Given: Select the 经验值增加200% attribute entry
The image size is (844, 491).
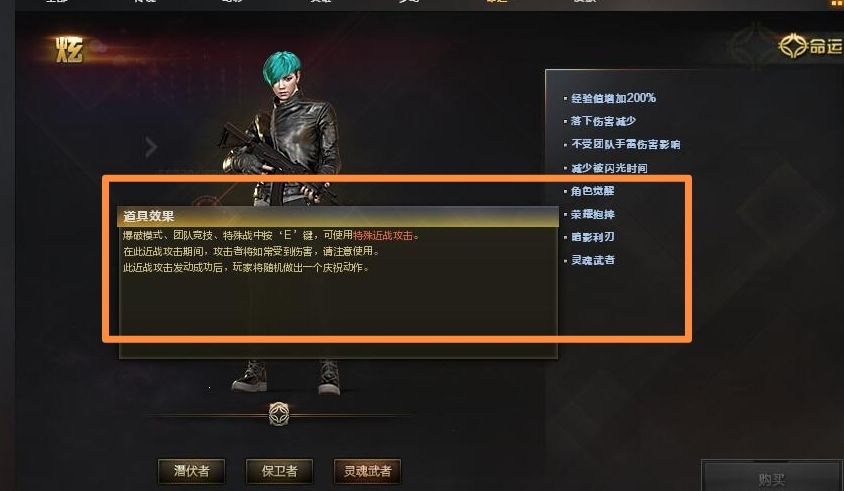Looking at the screenshot, I should pos(613,98).
